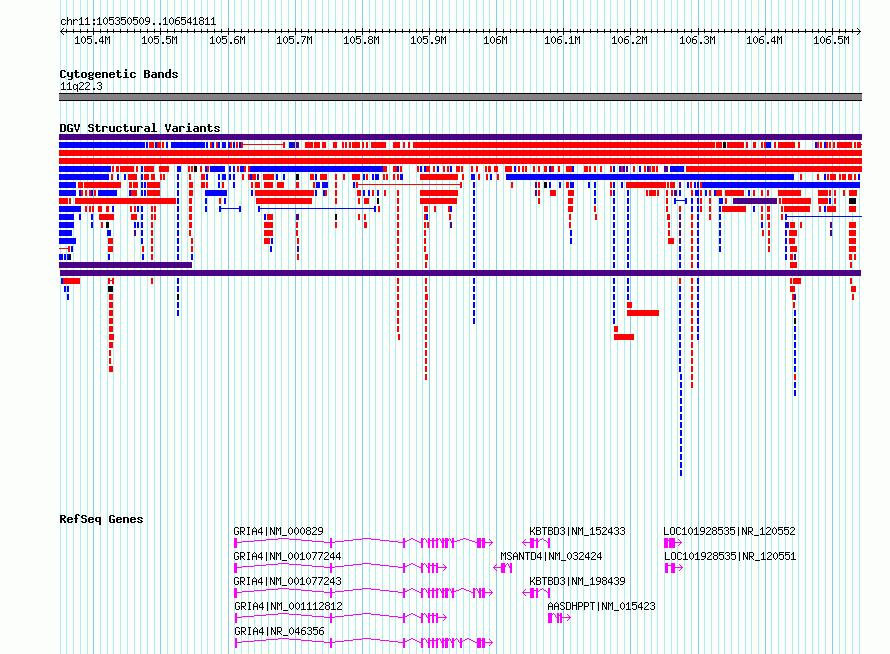Viewport: 890px width, 654px height.
Task: Click the LOC101928535 NR_120551 transcript glyph
Action: point(673,567)
